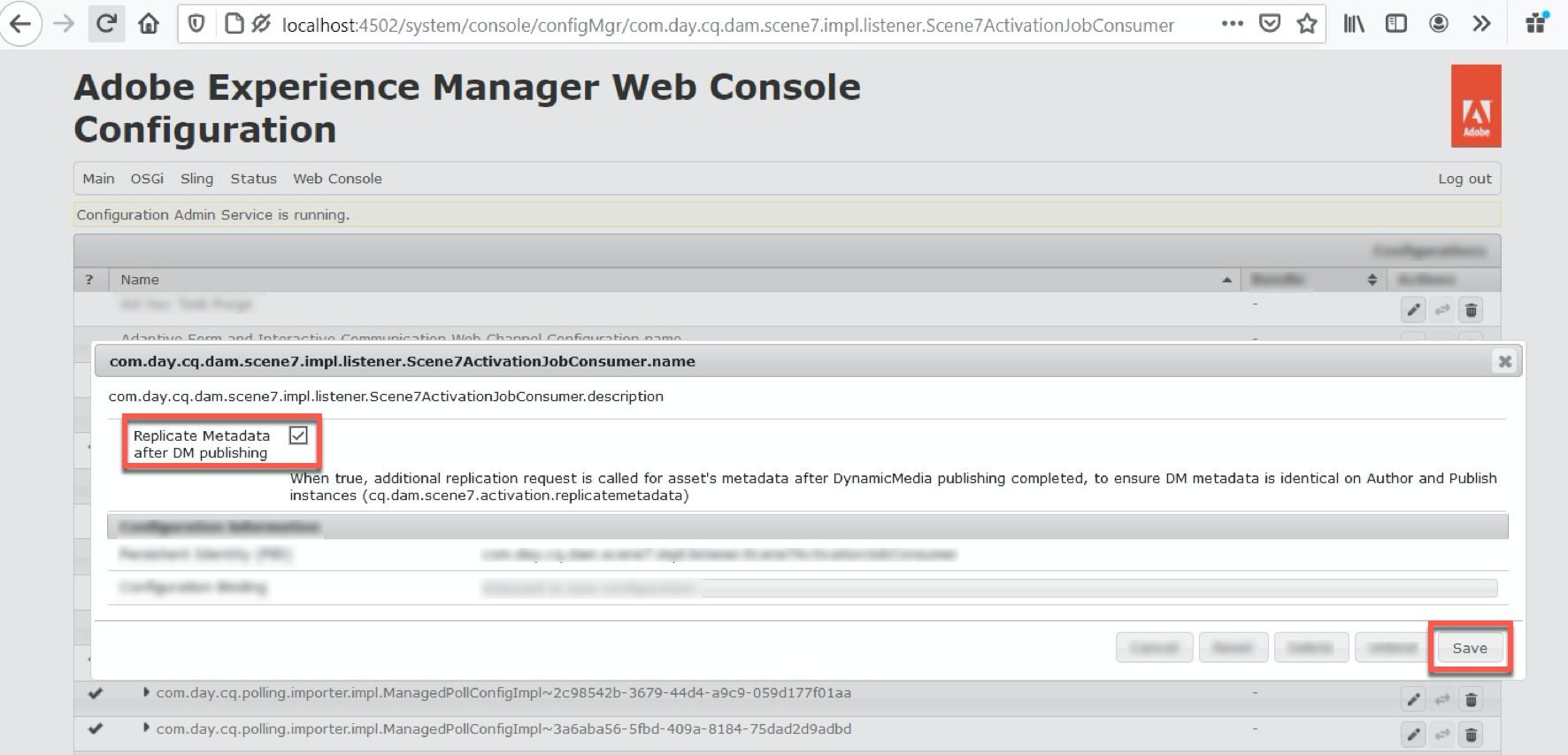Click the 'Replicate Metadata after DM publishing' label

pos(202,444)
